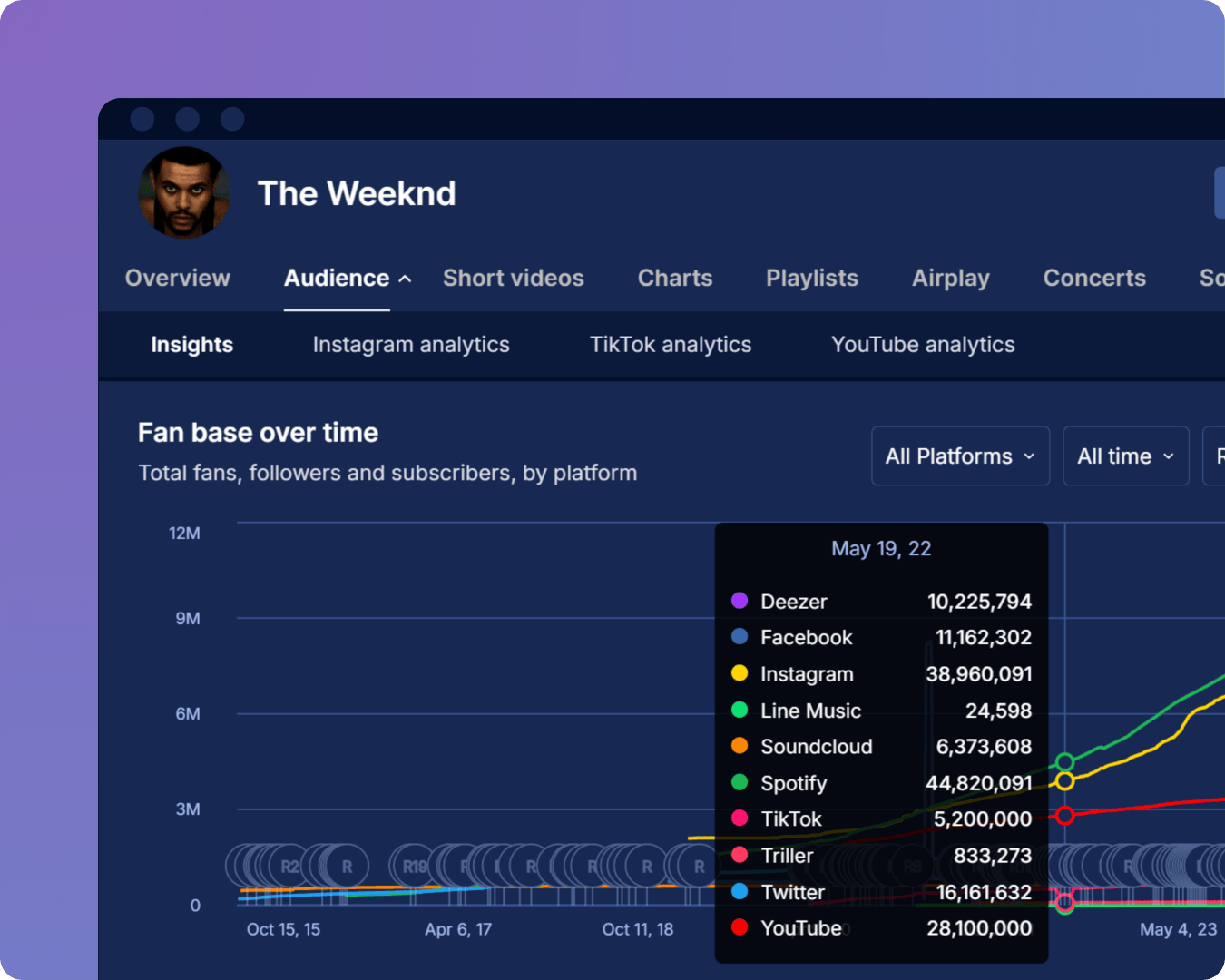Click the blue Twitter legend dot
1225x980 pixels.
pyautogui.click(x=740, y=892)
